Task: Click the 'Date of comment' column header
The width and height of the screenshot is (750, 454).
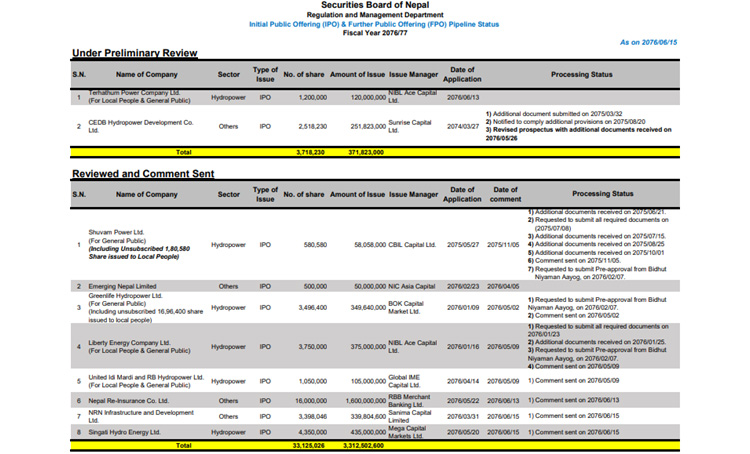Action: [506, 194]
